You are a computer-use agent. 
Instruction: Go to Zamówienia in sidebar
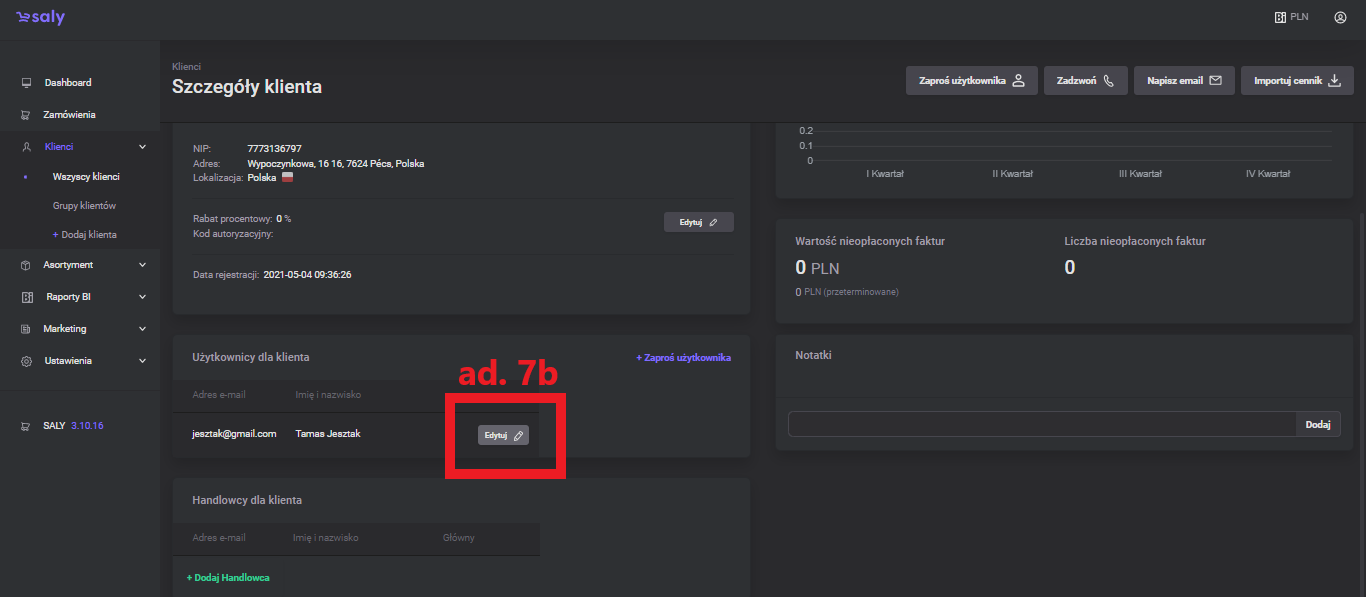(x=69, y=115)
